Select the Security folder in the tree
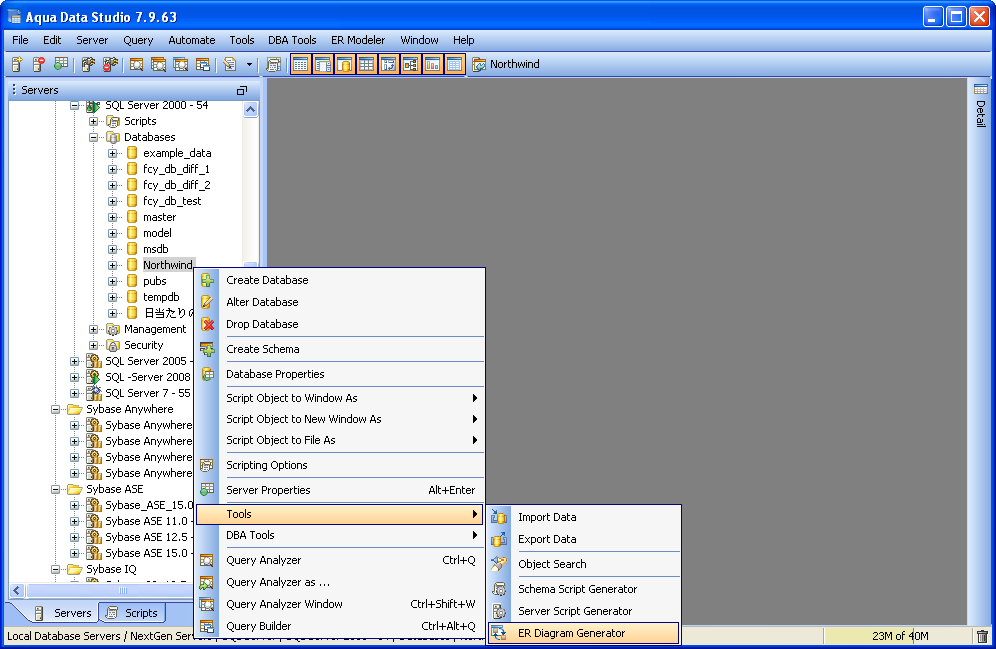The height and width of the screenshot is (649, 996). [144, 345]
